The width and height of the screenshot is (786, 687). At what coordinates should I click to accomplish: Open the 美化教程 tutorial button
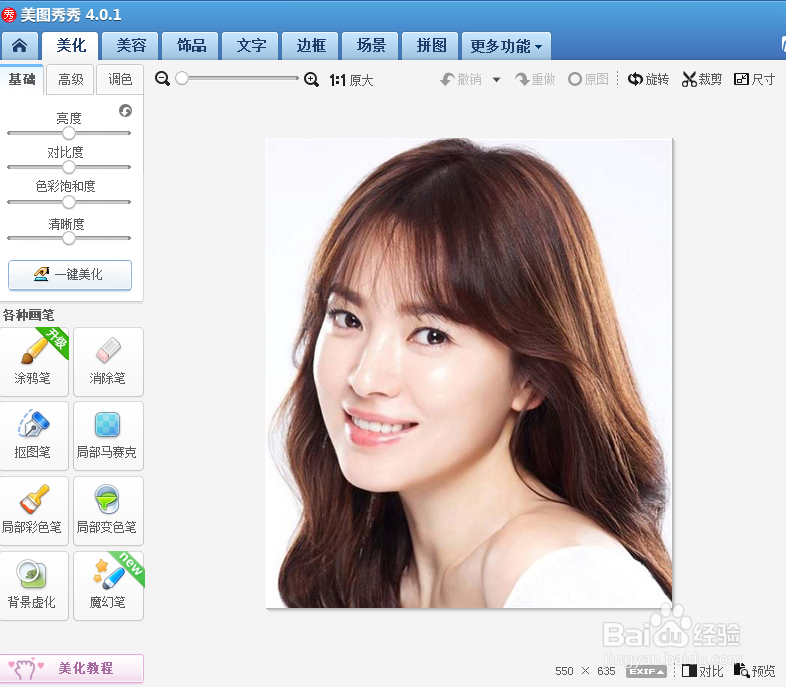[71, 668]
